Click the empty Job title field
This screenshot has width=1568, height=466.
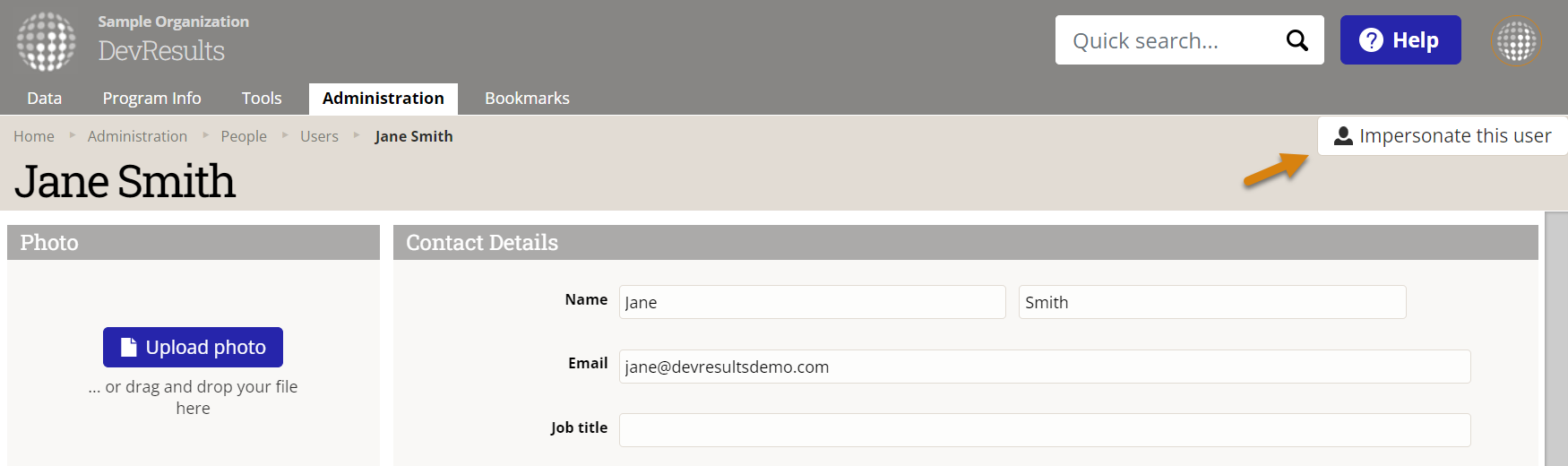pos(1045,430)
